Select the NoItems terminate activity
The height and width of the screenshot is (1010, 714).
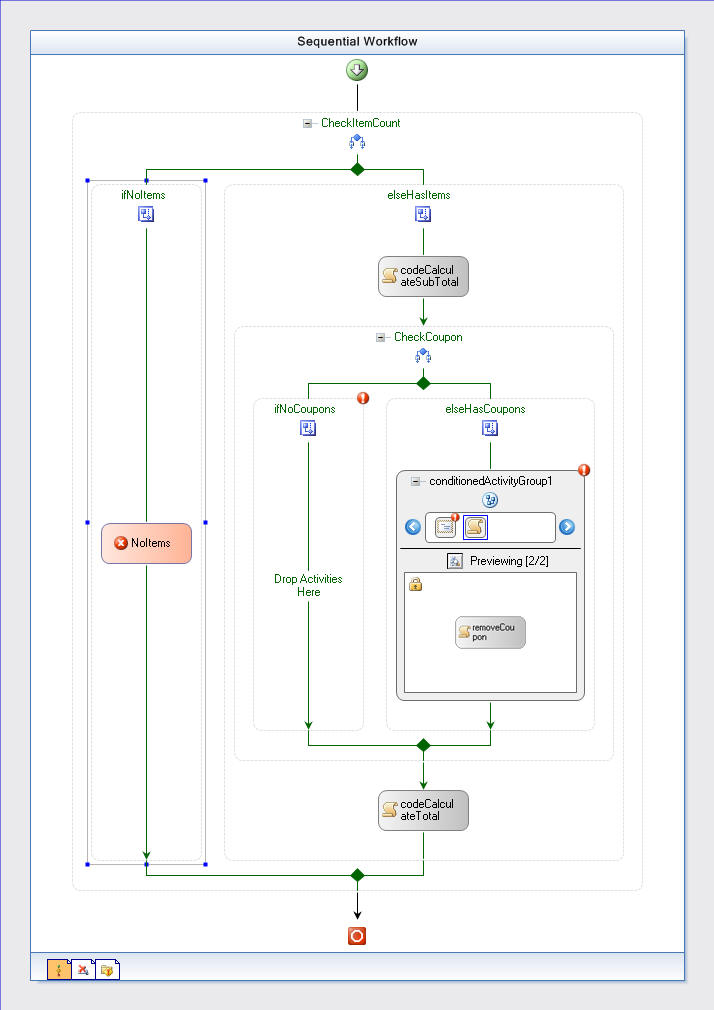click(x=146, y=543)
